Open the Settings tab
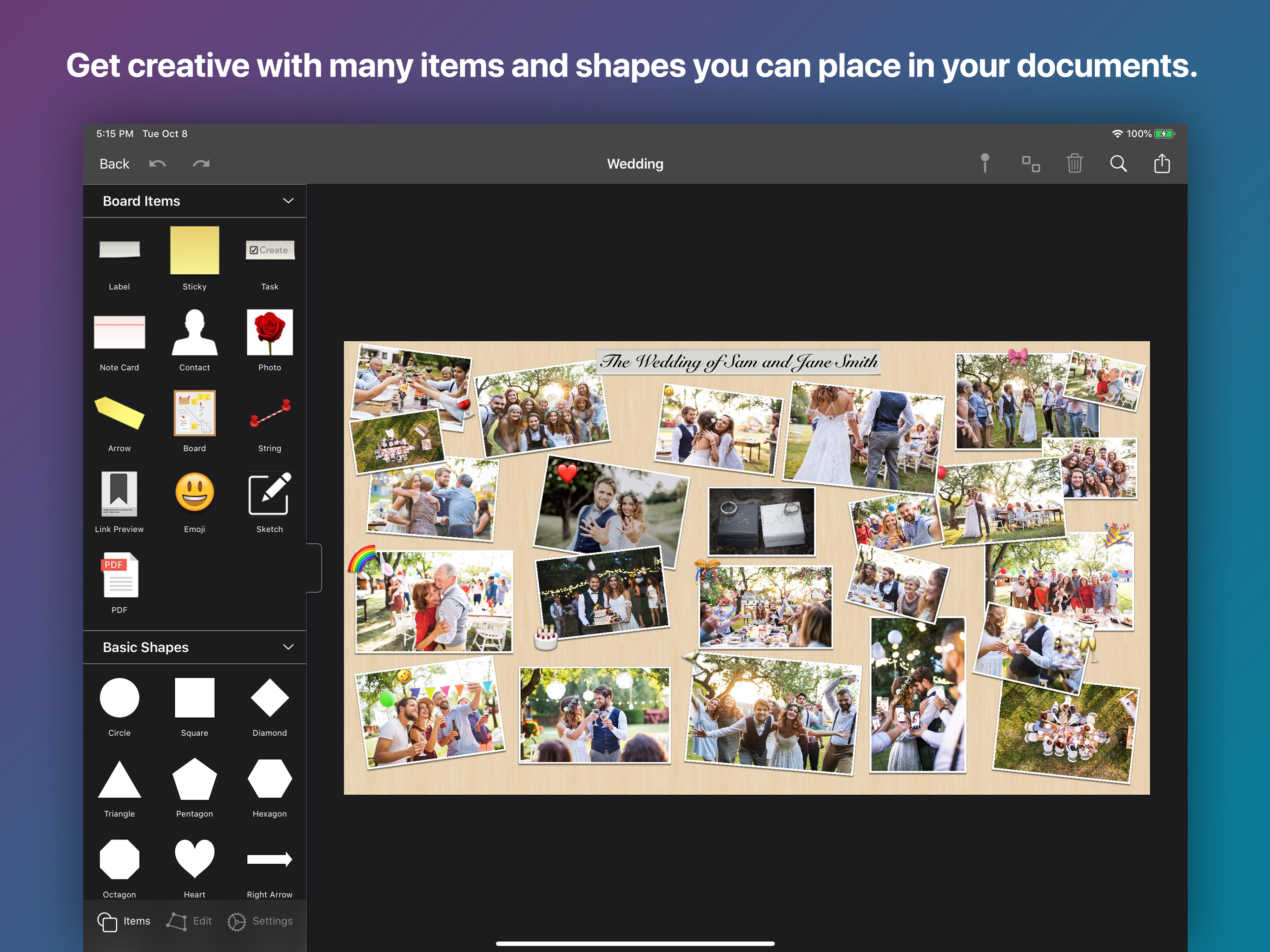The width and height of the screenshot is (1270, 952). (260, 921)
